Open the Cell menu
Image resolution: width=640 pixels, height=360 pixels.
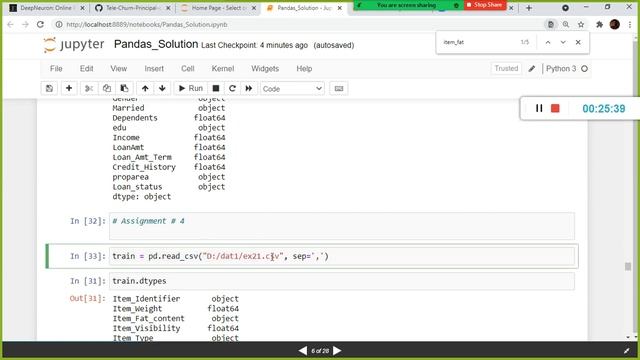[187, 69]
